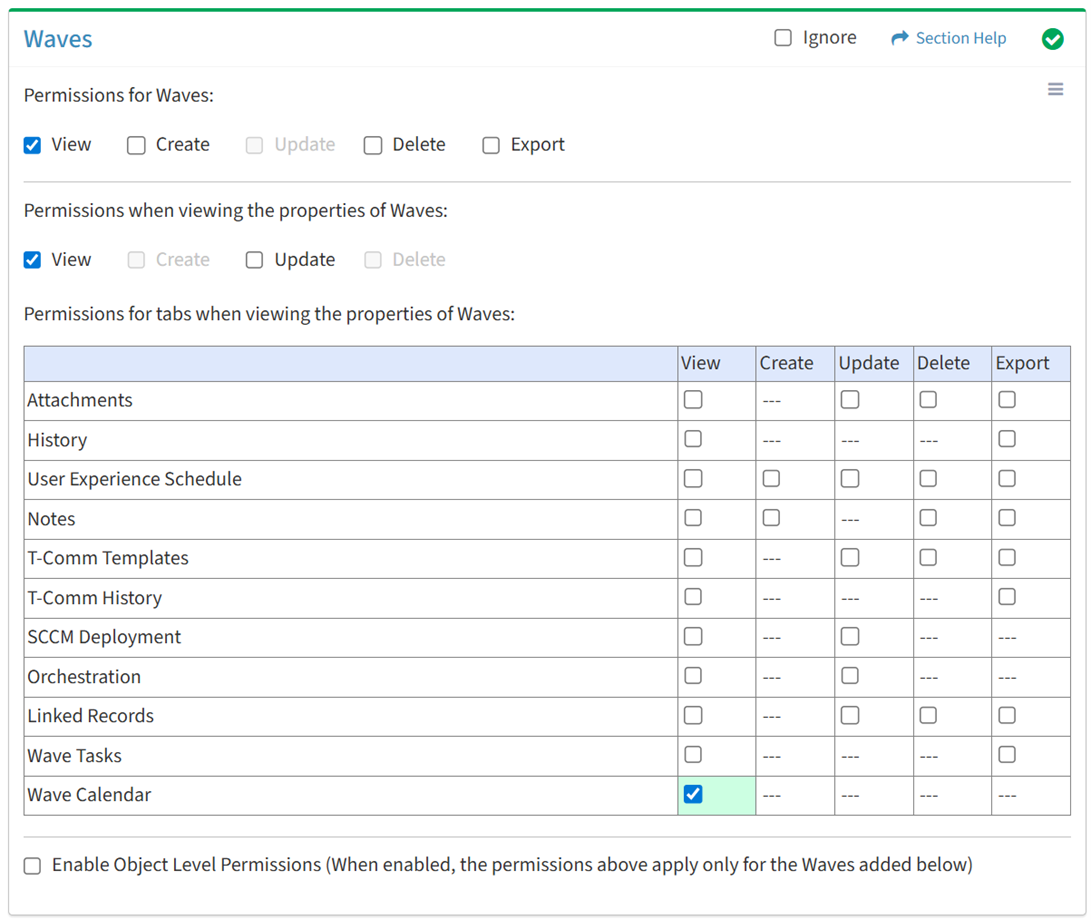Click the Section Help arrow icon

click(899, 38)
